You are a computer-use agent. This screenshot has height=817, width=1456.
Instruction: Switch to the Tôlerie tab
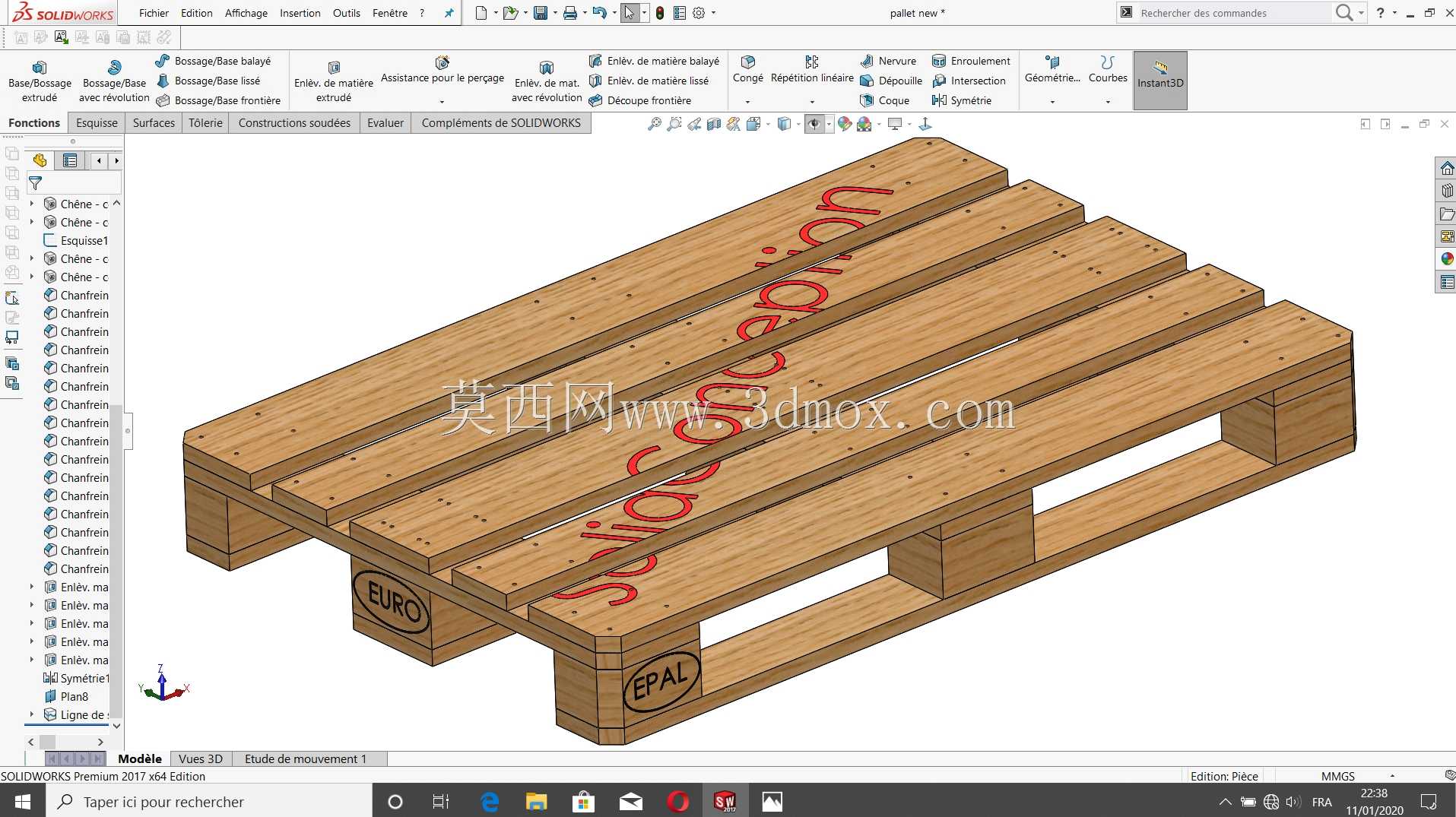[205, 122]
